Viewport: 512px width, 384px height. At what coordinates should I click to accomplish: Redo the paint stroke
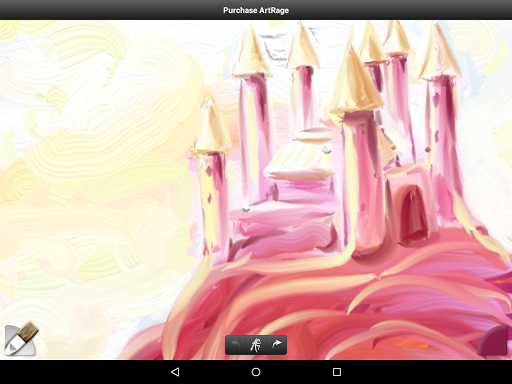[277, 344]
